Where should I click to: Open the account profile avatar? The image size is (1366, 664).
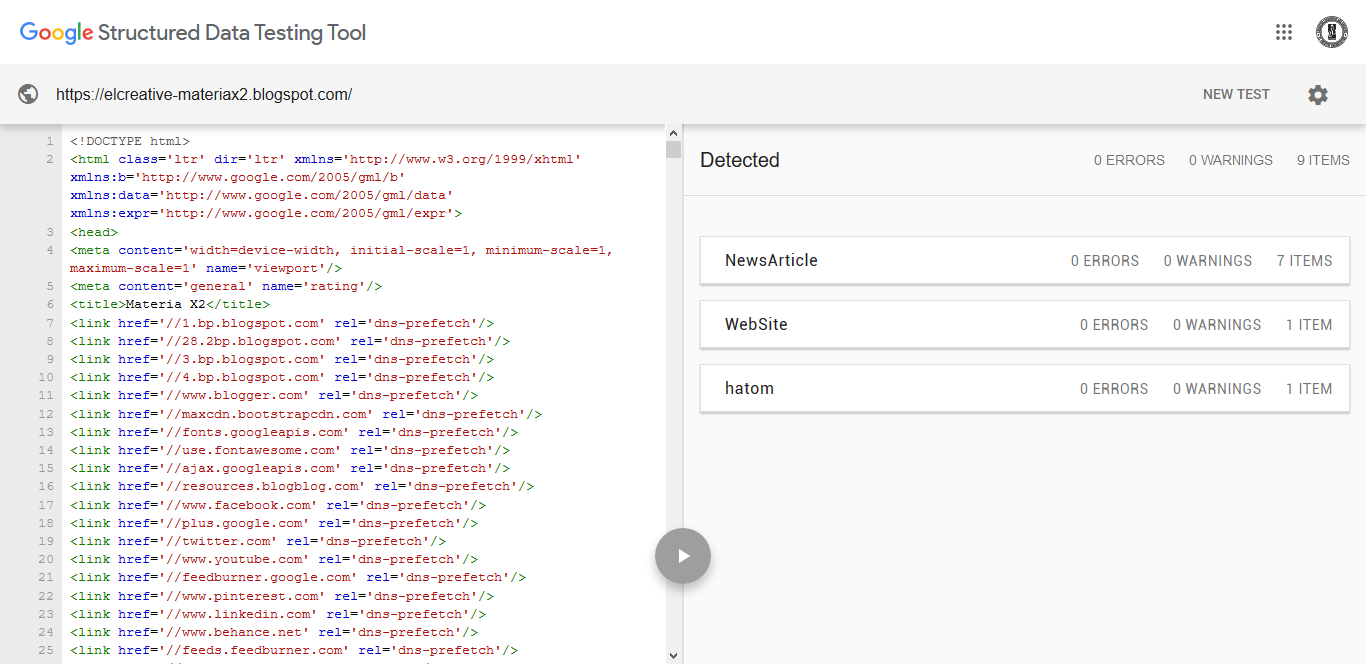(1331, 32)
